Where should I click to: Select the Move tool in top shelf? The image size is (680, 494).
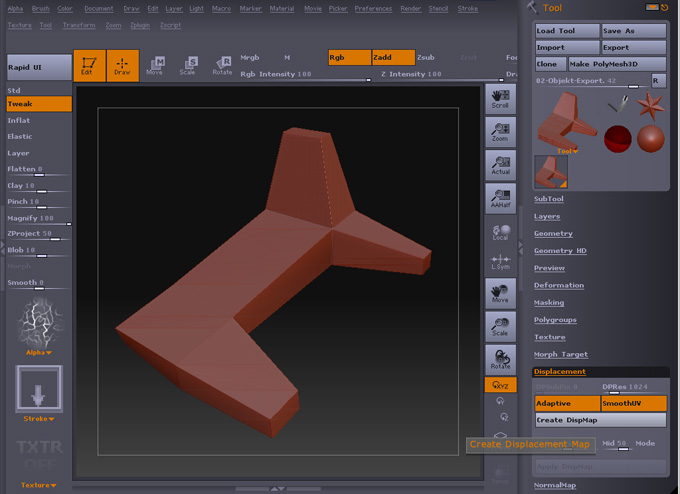click(x=155, y=66)
